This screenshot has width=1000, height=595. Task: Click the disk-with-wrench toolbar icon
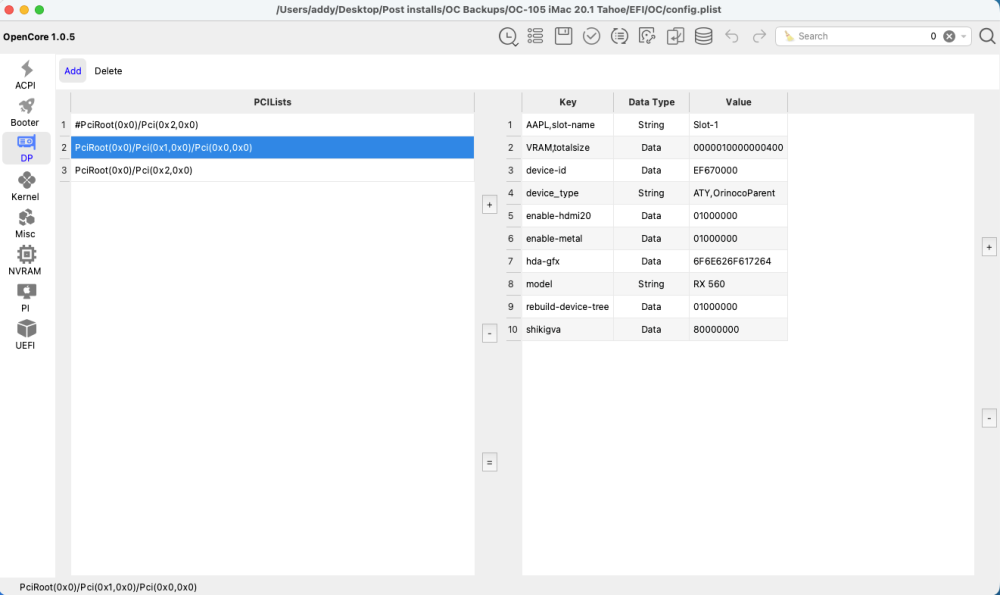(x=647, y=36)
